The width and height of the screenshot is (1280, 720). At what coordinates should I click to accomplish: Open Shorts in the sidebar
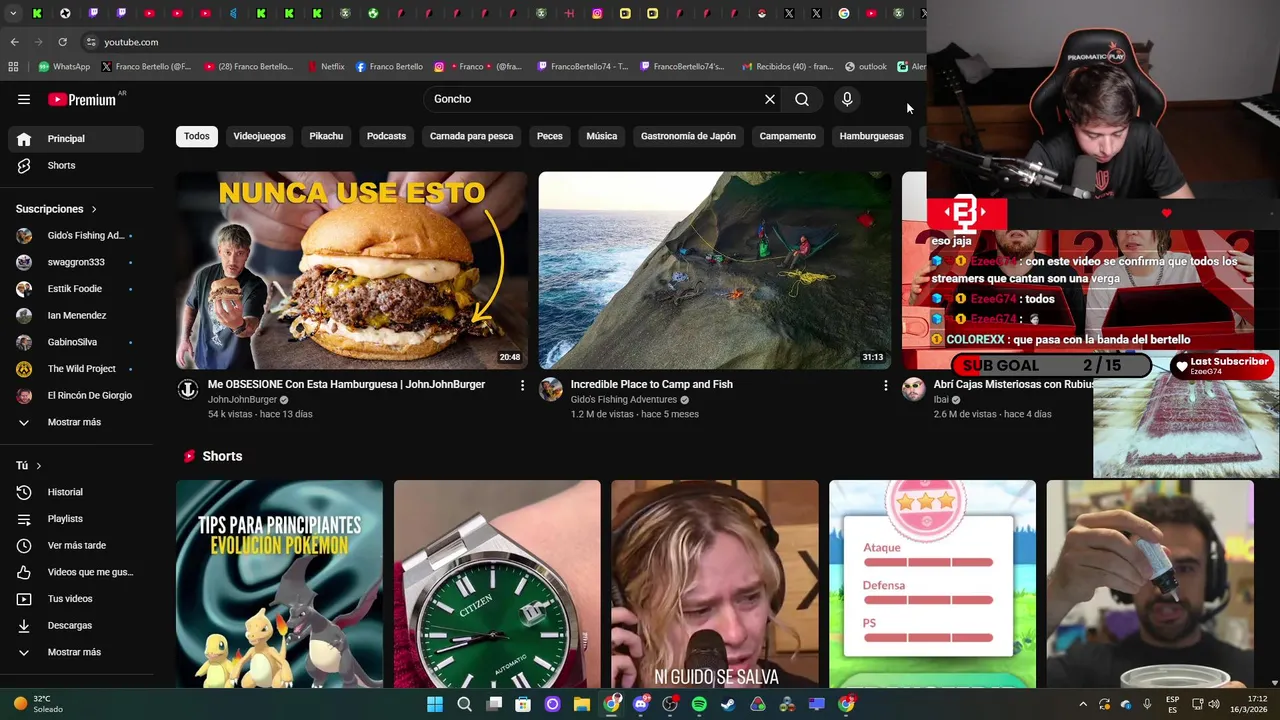pos(76,165)
